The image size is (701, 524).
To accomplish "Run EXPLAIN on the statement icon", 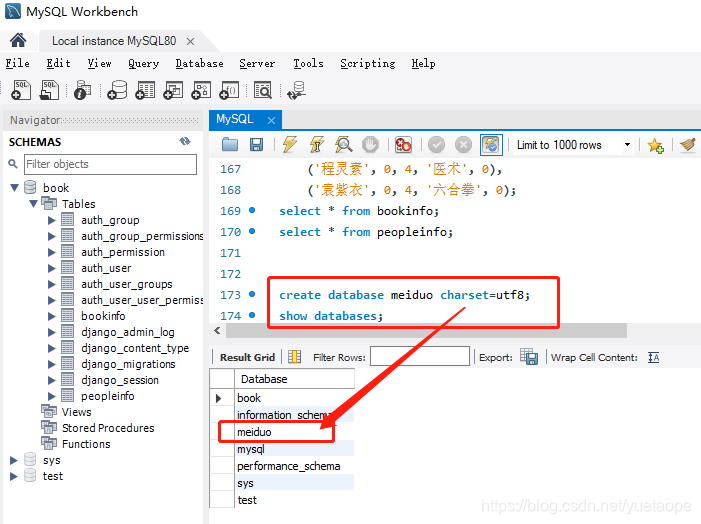I will [343, 144].
